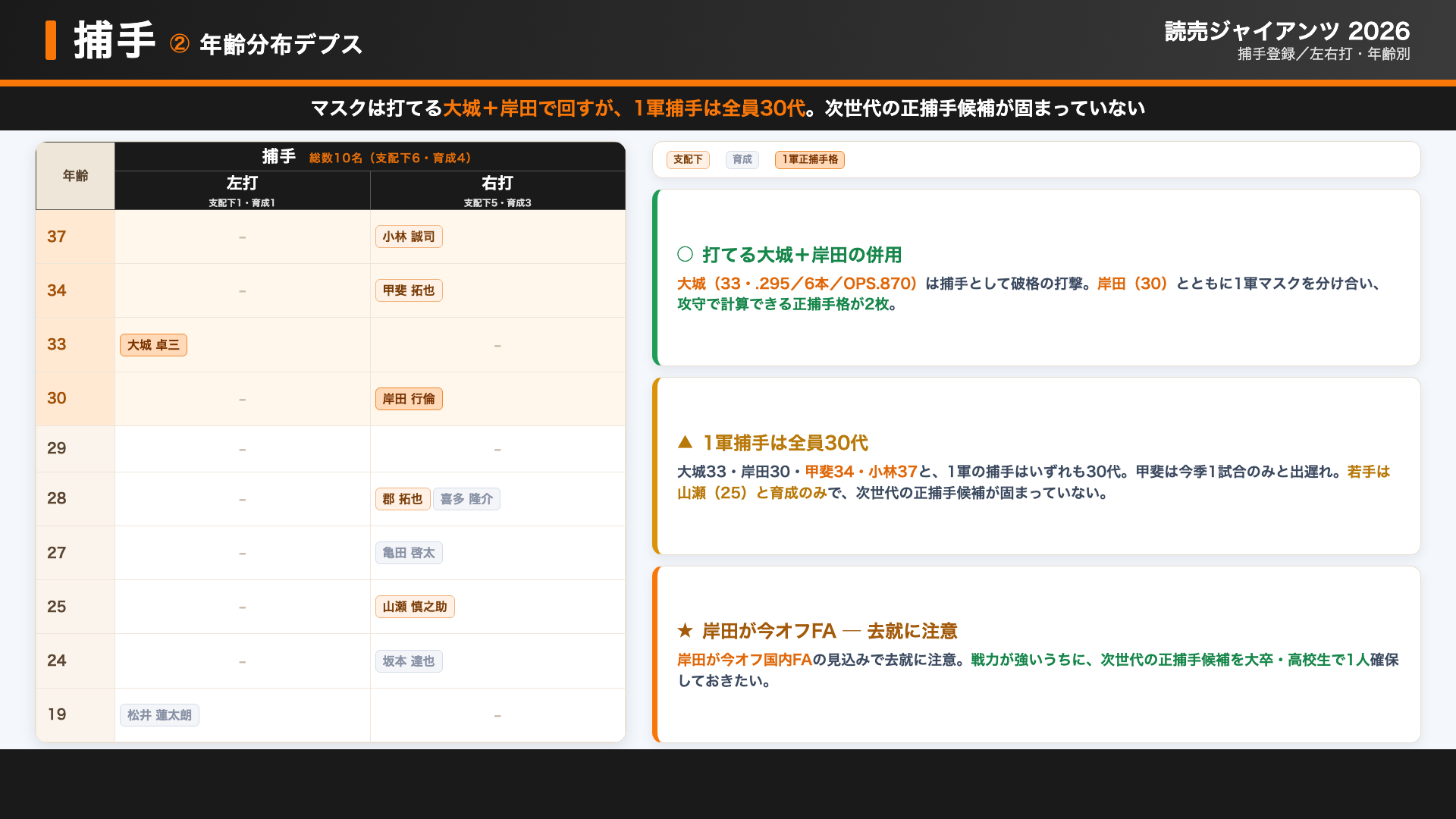Select the 喜多 隆介 player chip
The image size is (1456, 819).
click(466, 499)
